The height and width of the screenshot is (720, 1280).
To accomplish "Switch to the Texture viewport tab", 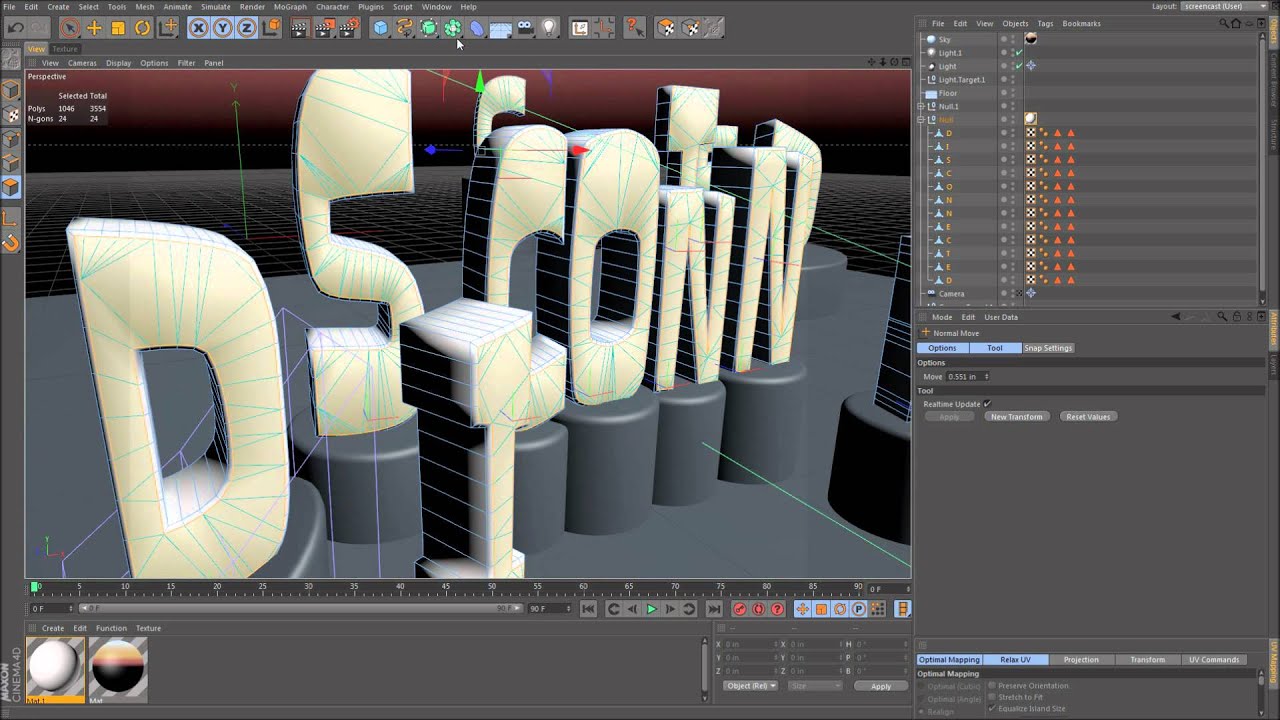I will 64,49.
